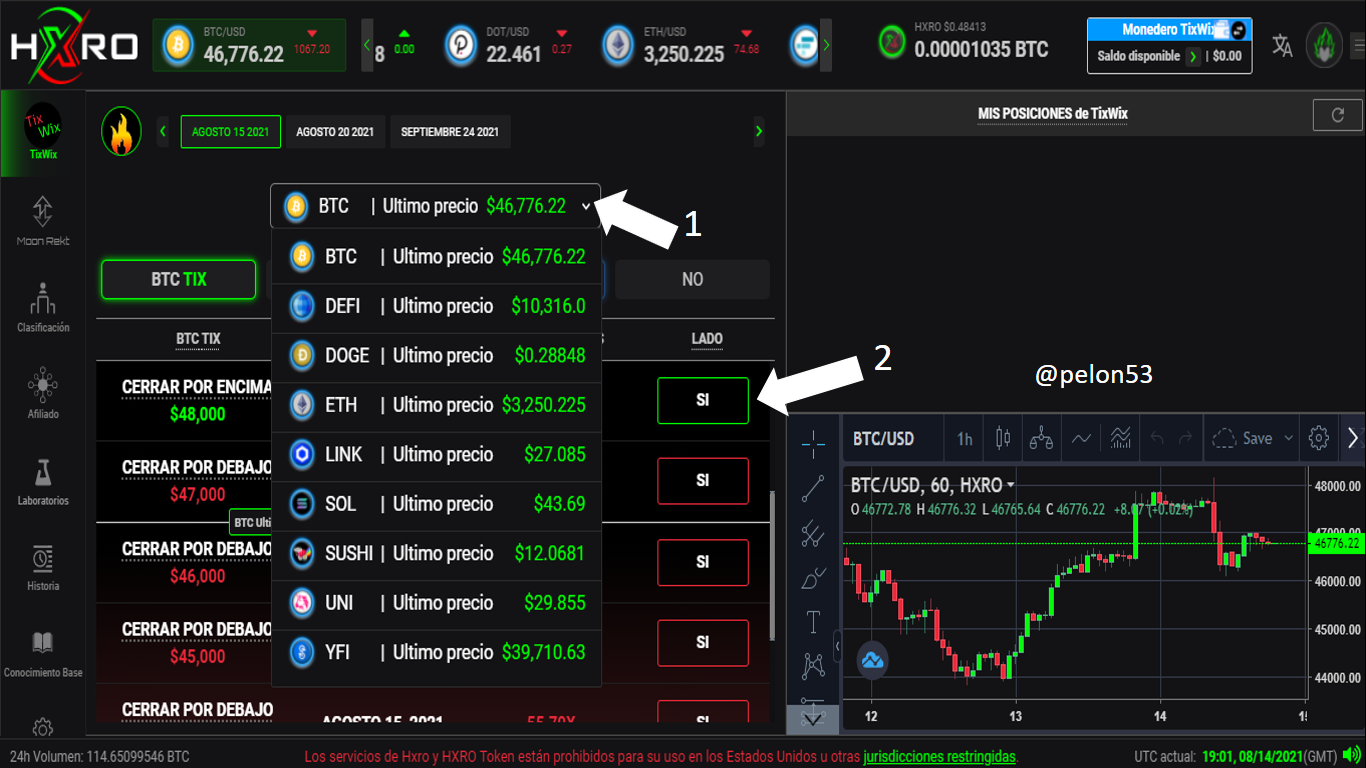Select the AGOSTO 20 2021 date tab

335,132
